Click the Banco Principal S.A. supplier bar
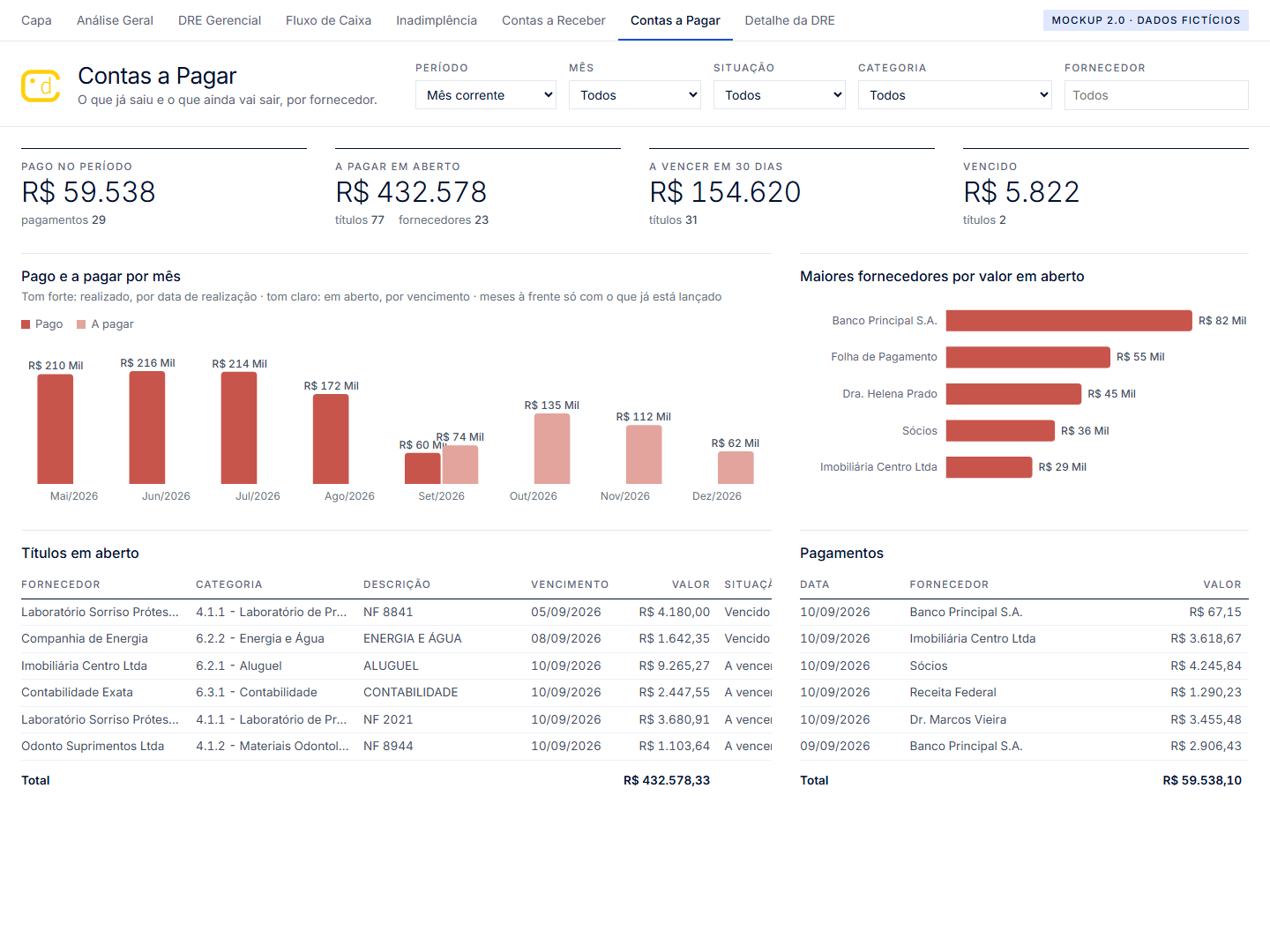The height and width of the screenshot is (952, 1270). (x=1069, y=321)
